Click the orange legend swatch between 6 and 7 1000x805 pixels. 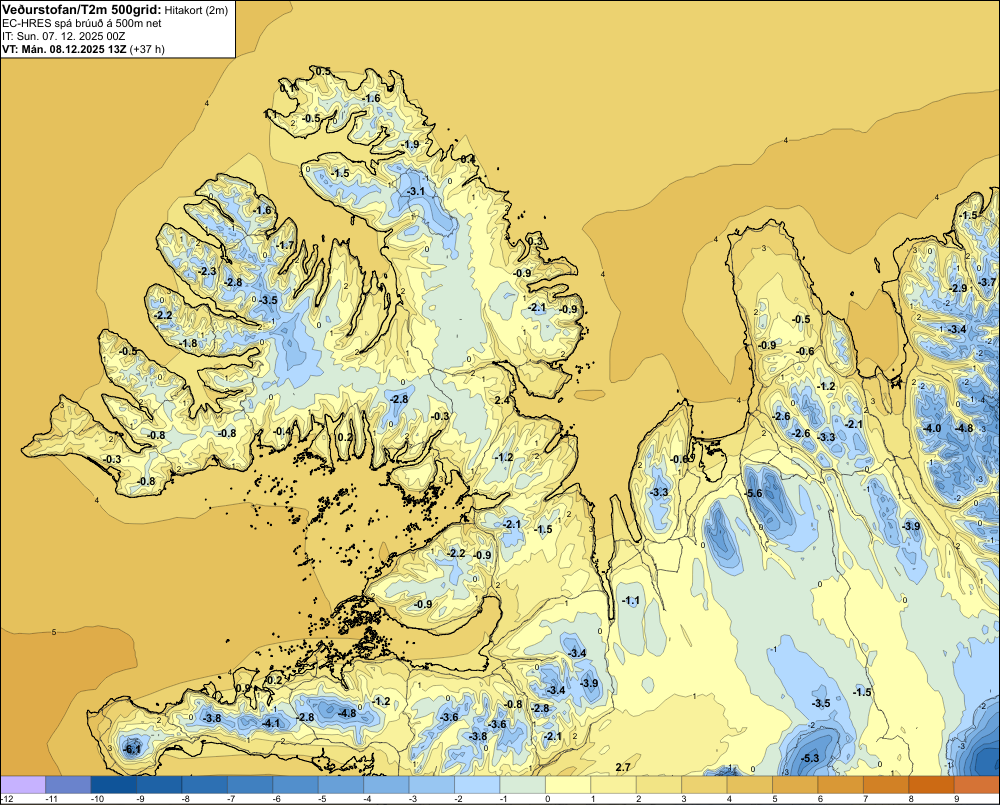pyautogui.click(x=841, y=784)
